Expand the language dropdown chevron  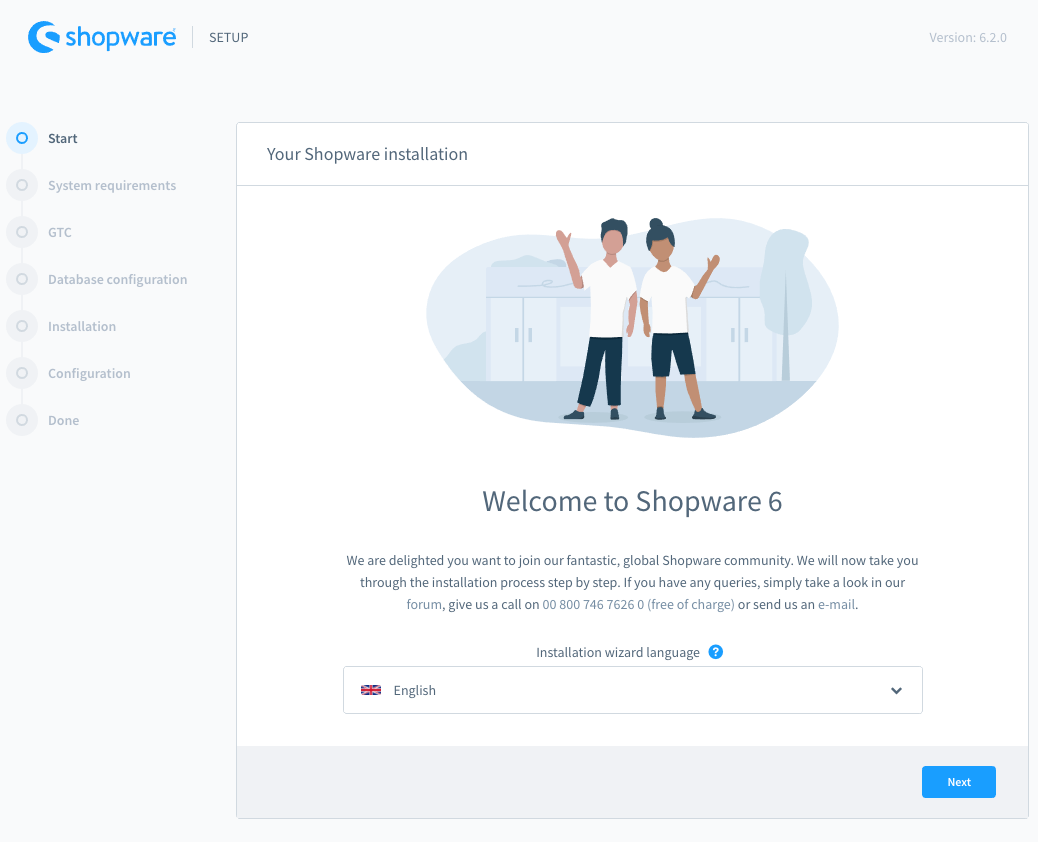pyautogui.click(x=896, y=690)
